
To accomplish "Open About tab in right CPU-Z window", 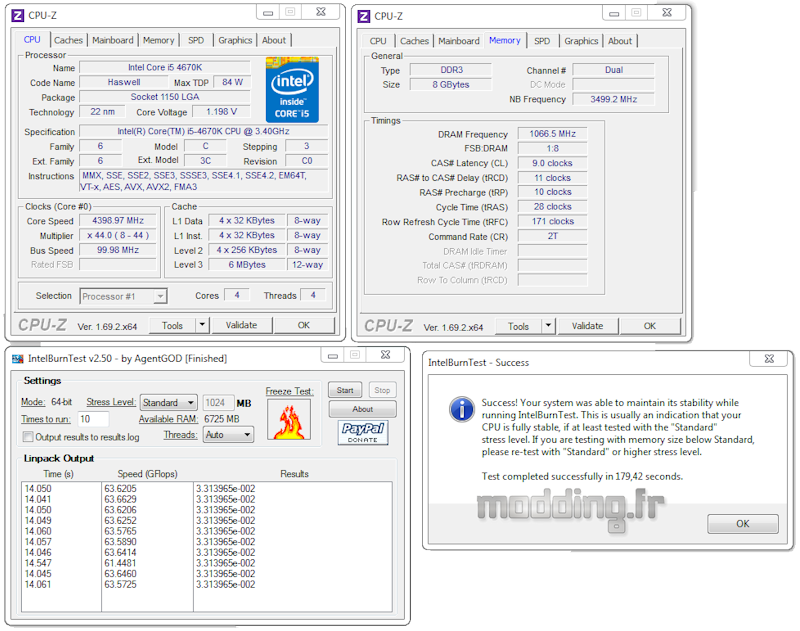I will pos(620,41).
